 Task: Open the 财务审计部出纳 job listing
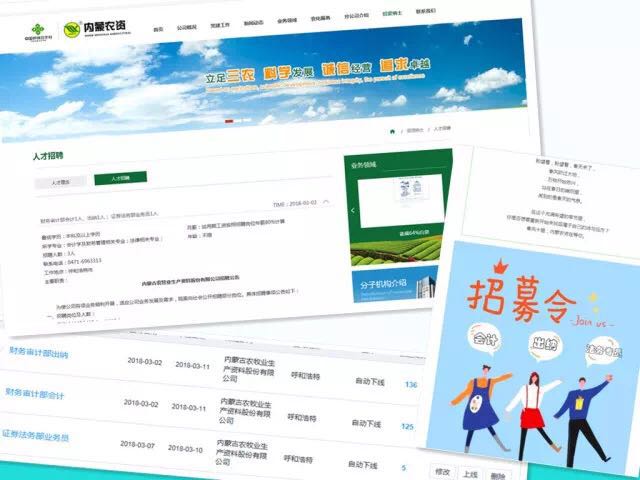click(x=38, y=352)
